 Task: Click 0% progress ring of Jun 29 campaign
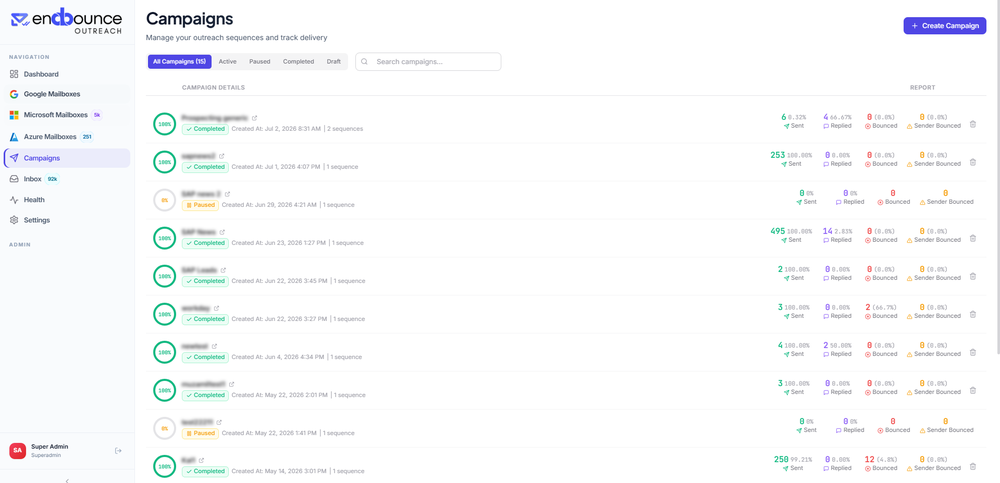click(165, 200)
